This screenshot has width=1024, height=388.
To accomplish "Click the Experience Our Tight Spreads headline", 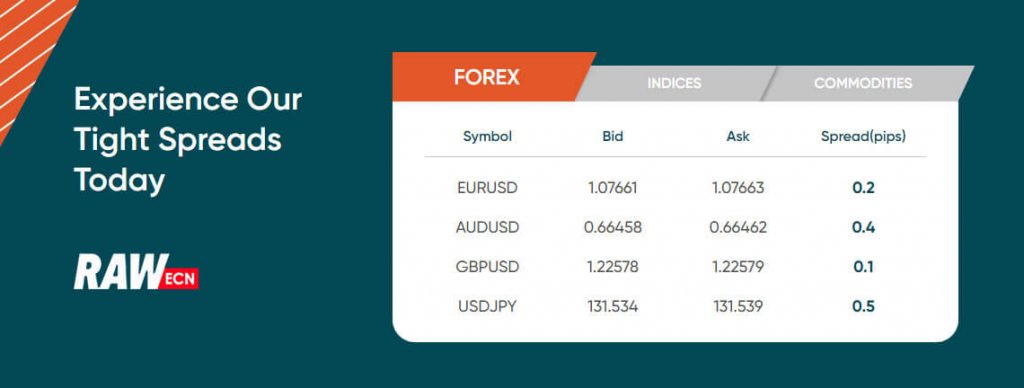I will [187, 139].
